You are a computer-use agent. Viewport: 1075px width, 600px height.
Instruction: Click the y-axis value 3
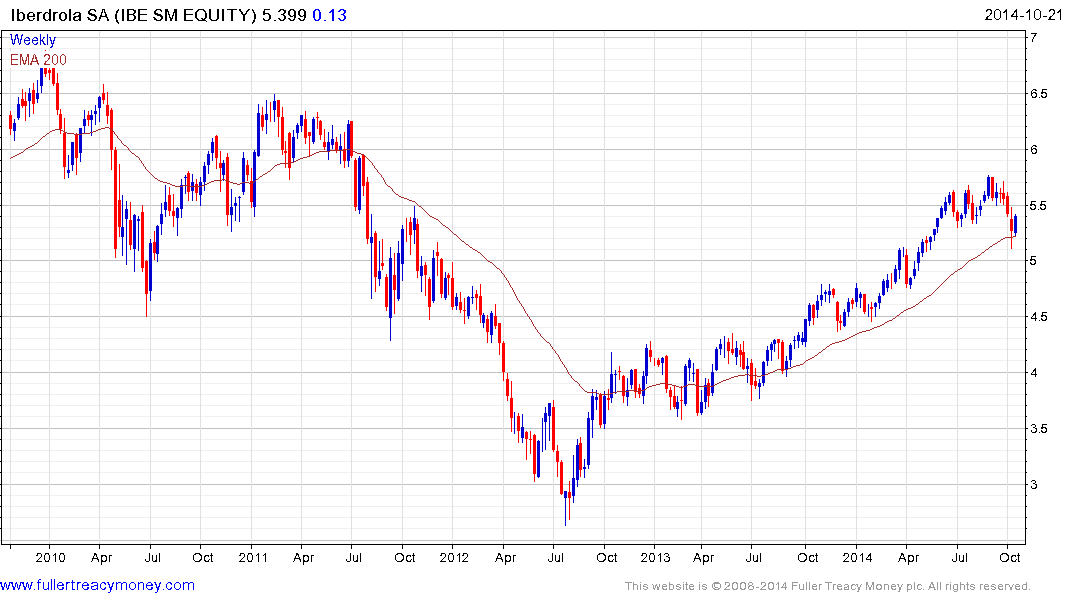tap(1034, 484)
